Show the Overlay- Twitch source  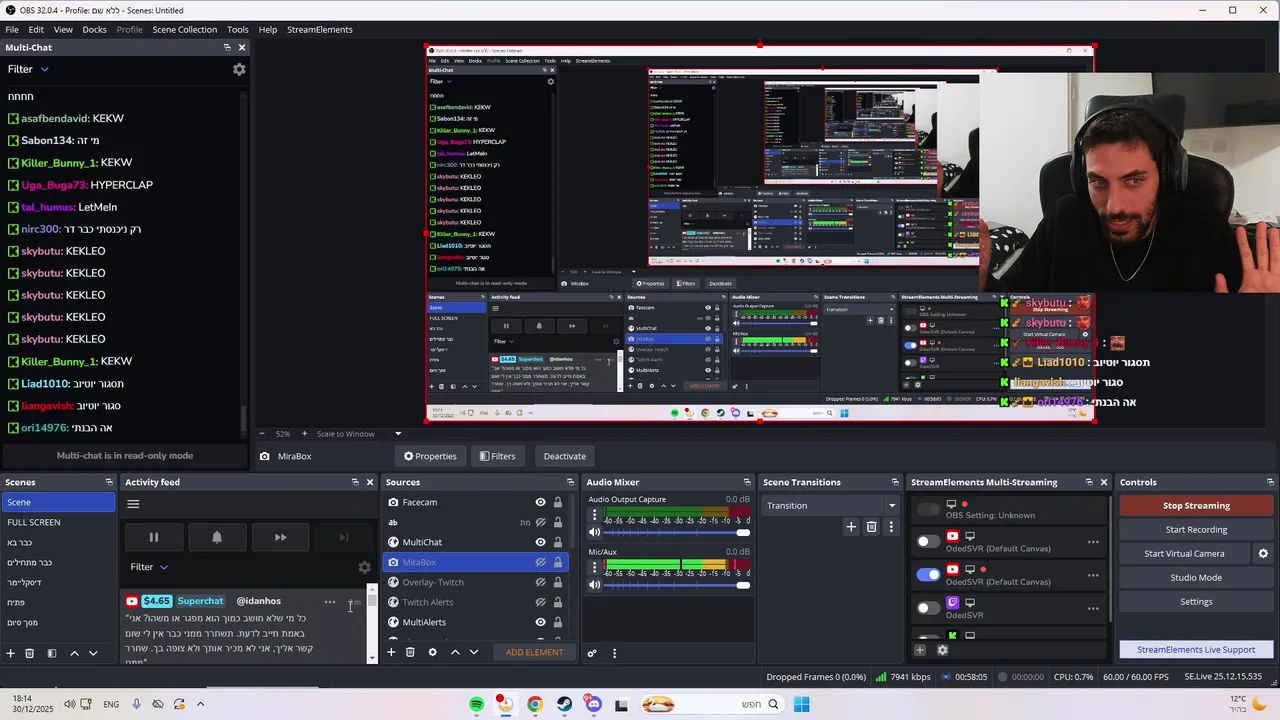click(540, 582)
